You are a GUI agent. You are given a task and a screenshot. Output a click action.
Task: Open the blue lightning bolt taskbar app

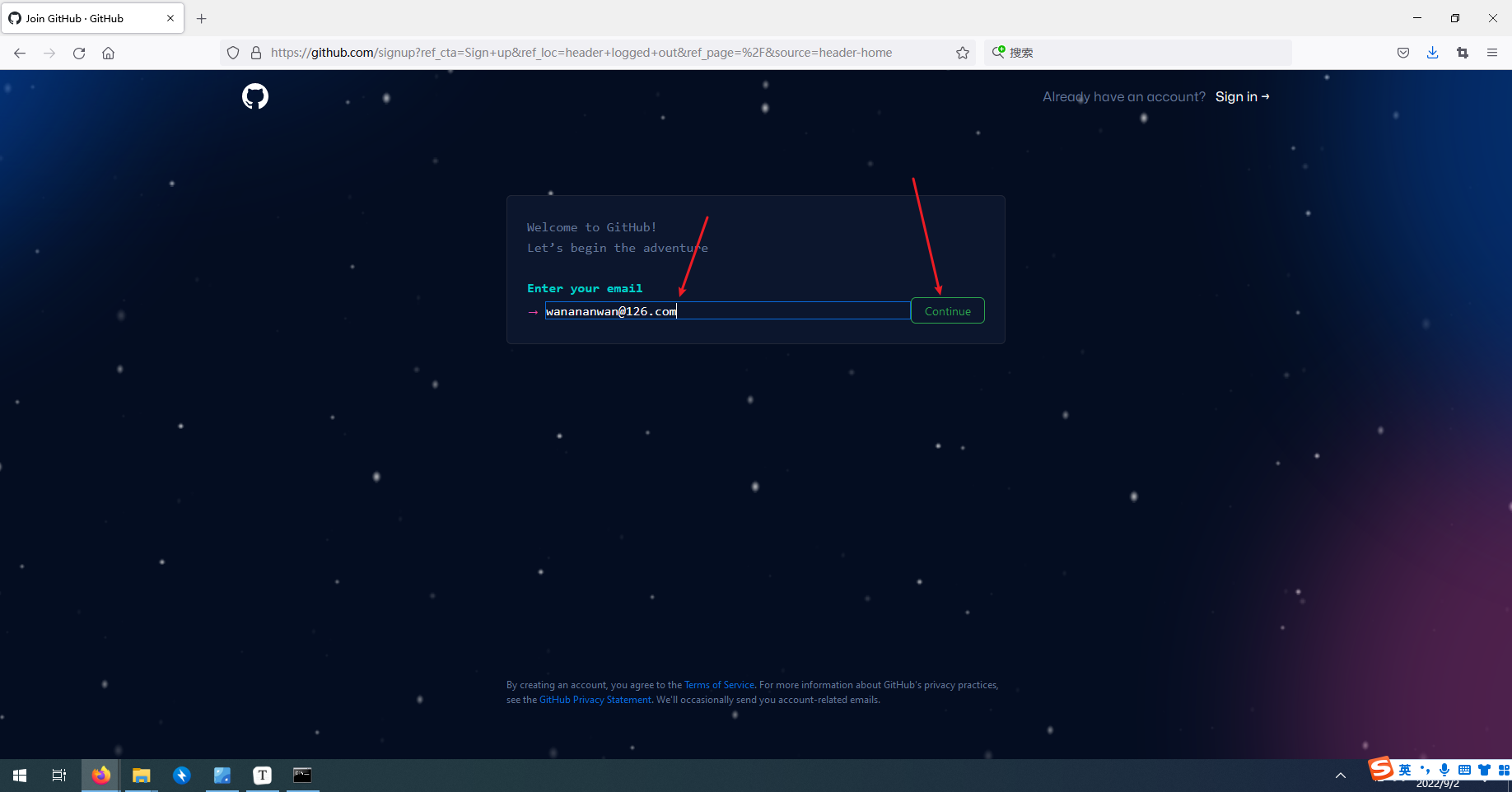182,776
